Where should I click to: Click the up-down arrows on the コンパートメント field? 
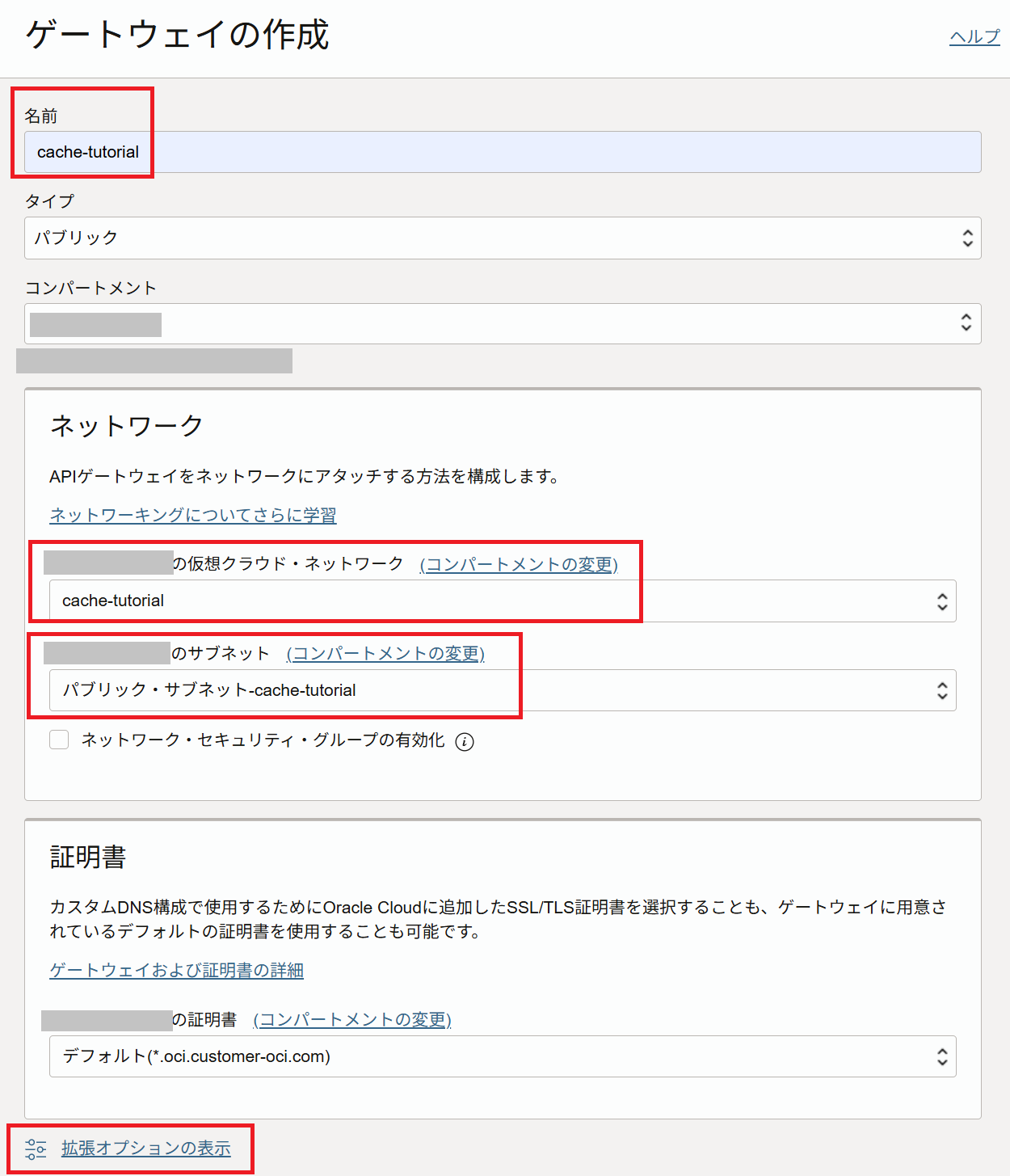966,323
